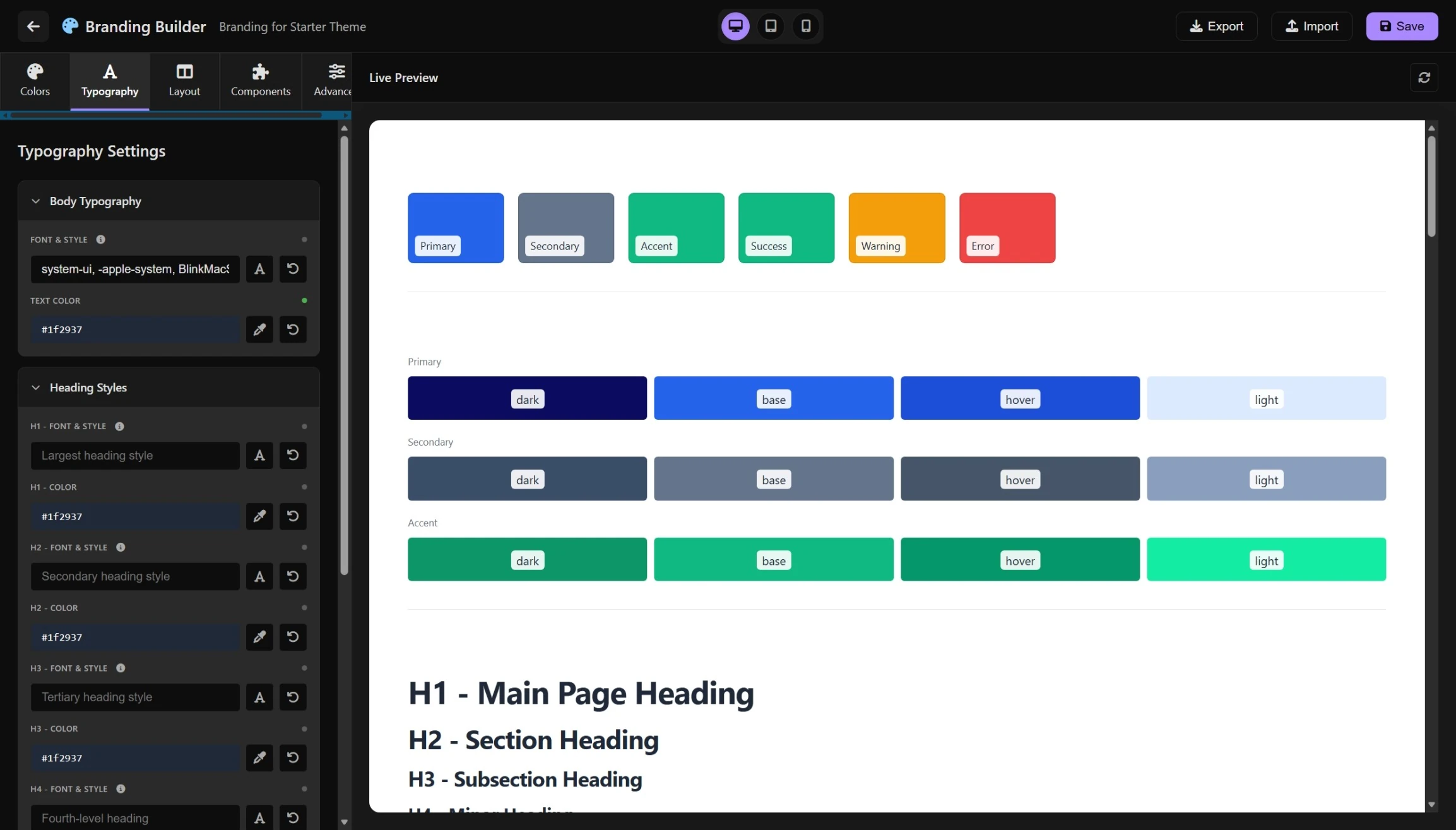Click body Text Color hex field

point(135,329)
